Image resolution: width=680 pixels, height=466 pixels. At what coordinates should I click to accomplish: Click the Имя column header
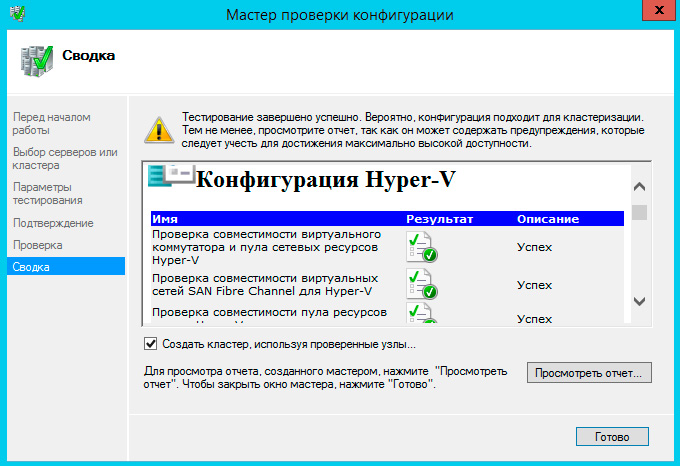click(x=165, y=219)
